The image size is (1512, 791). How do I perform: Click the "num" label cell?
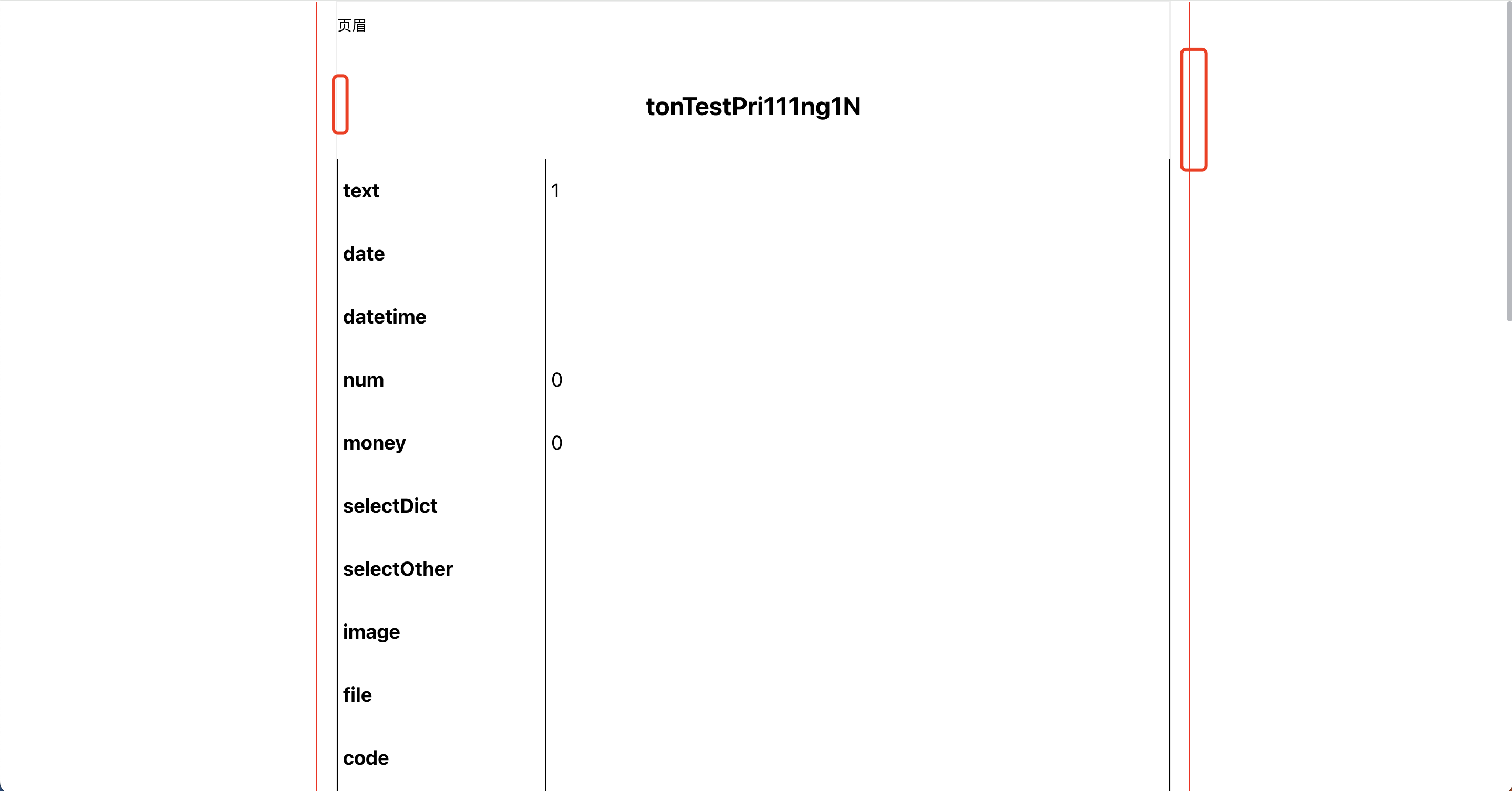point(364,380)
